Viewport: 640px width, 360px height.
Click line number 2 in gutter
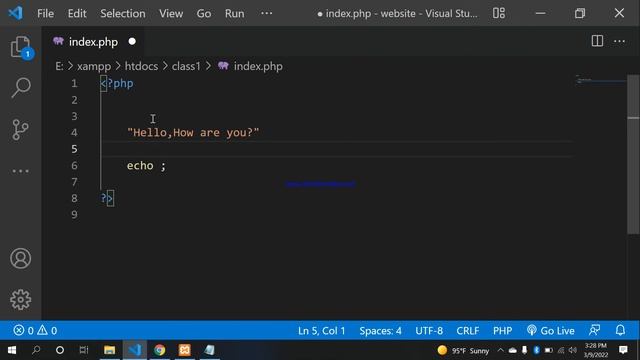[x=74, y=100]
